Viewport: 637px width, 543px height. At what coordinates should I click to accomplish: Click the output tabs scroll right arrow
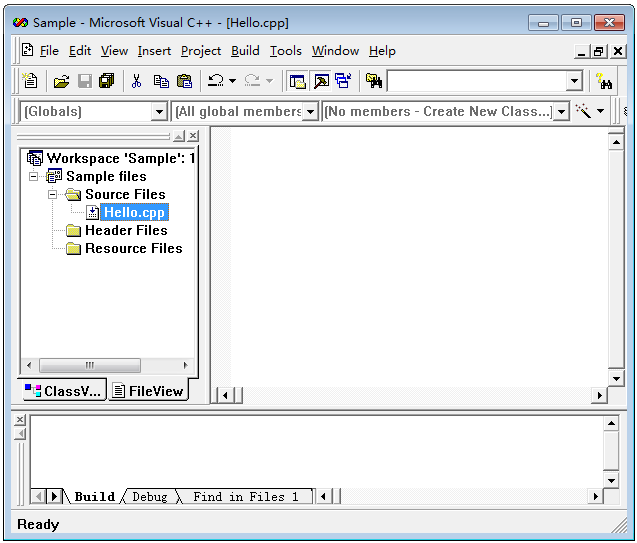(54, 496)
